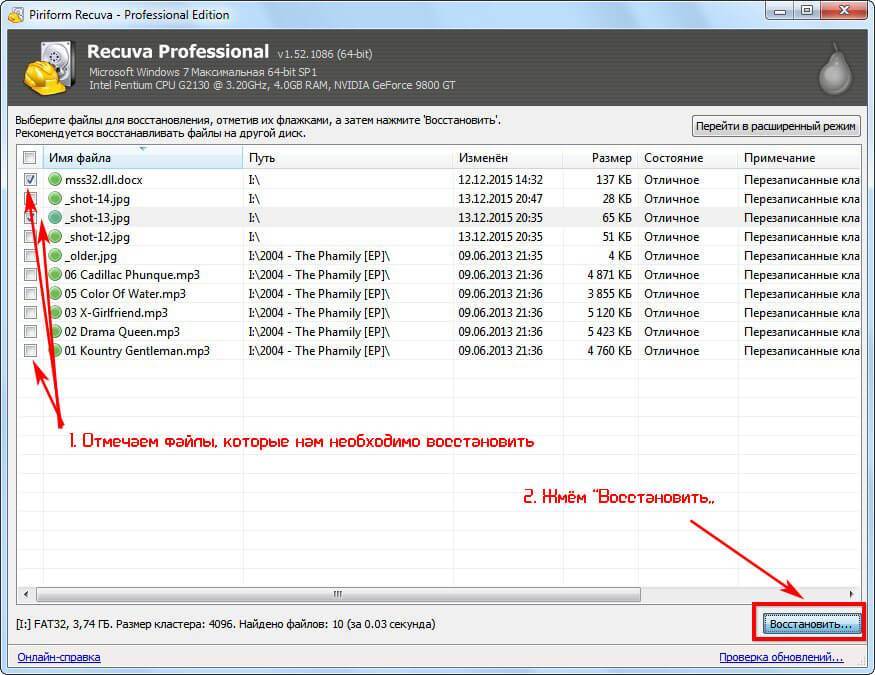This screenshot has height=675, width=875.
Task: Check the 06 Cadillac Phunque.mp3 checkbox
Action: [x=30, y=274]
